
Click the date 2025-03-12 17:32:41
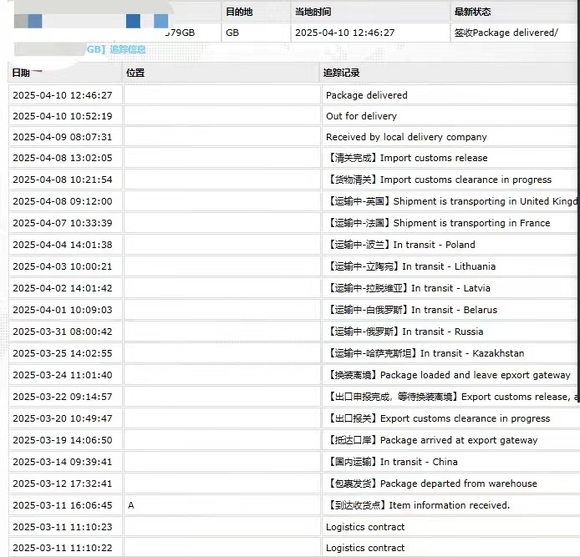coord(62,483)
